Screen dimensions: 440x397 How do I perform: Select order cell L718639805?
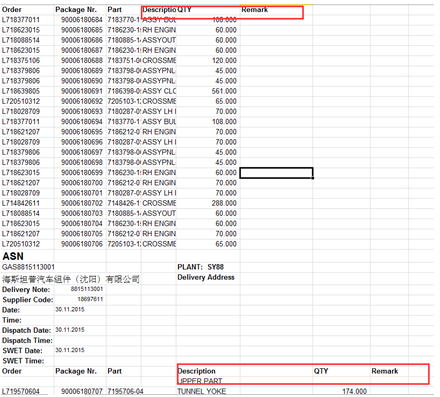21,91
